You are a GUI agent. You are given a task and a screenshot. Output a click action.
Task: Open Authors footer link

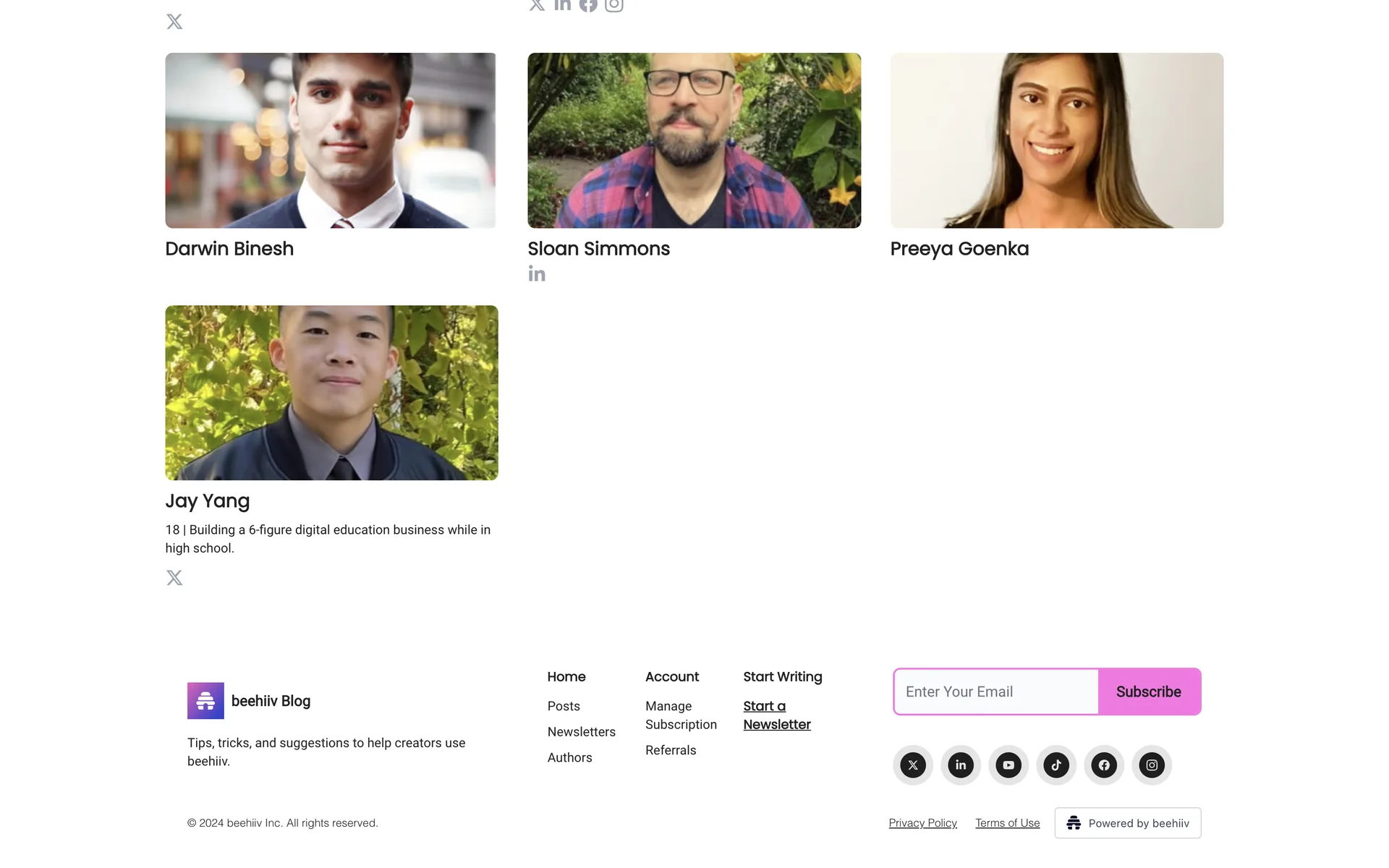coord(569,757)
